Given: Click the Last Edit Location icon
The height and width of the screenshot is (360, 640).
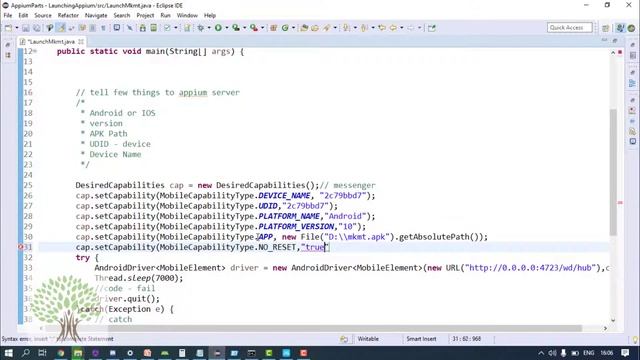Looking at the screenshot, I should click(x=382, y=28).
